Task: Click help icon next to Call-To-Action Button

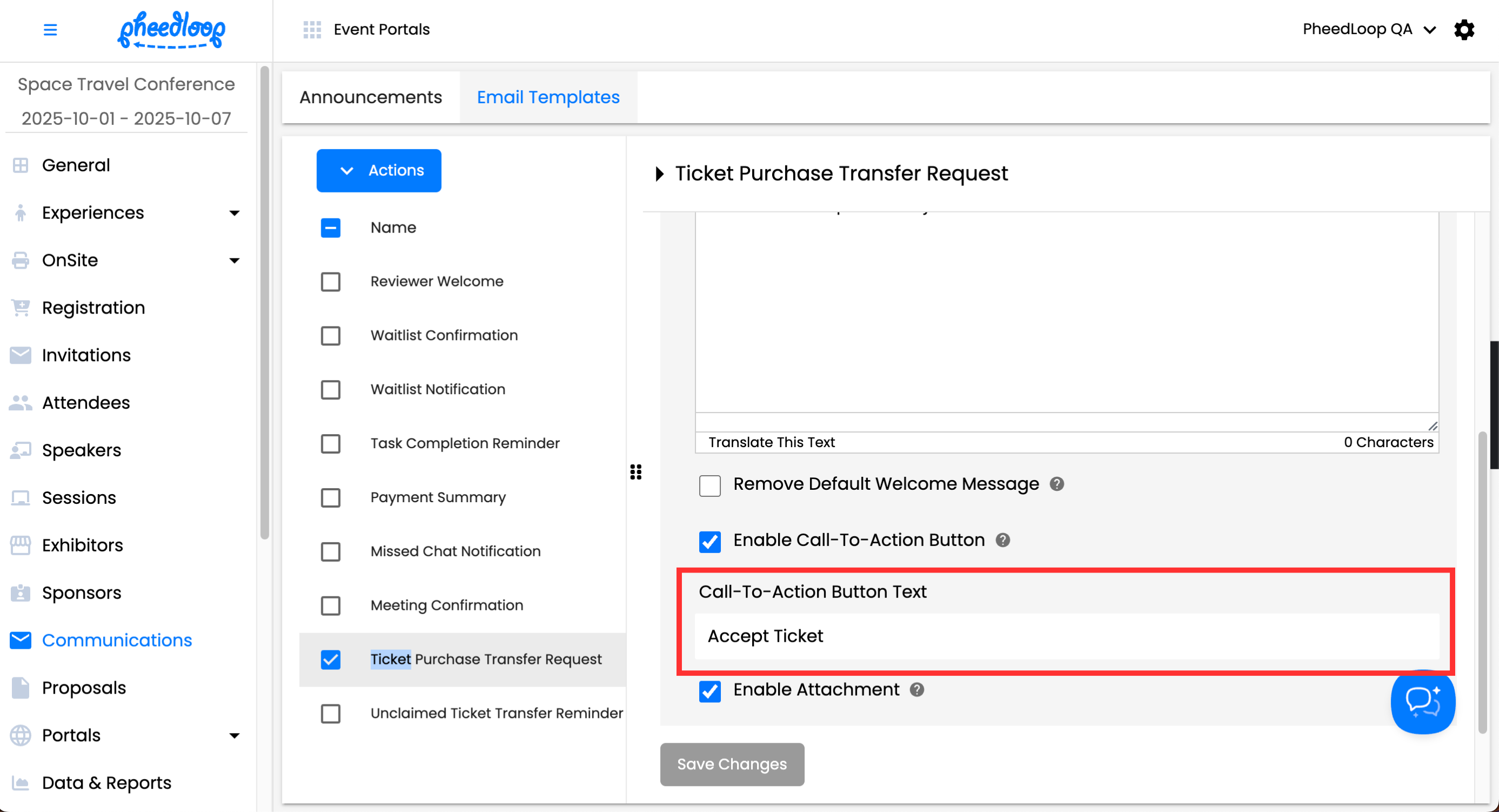Action: tap(1003, 541)
